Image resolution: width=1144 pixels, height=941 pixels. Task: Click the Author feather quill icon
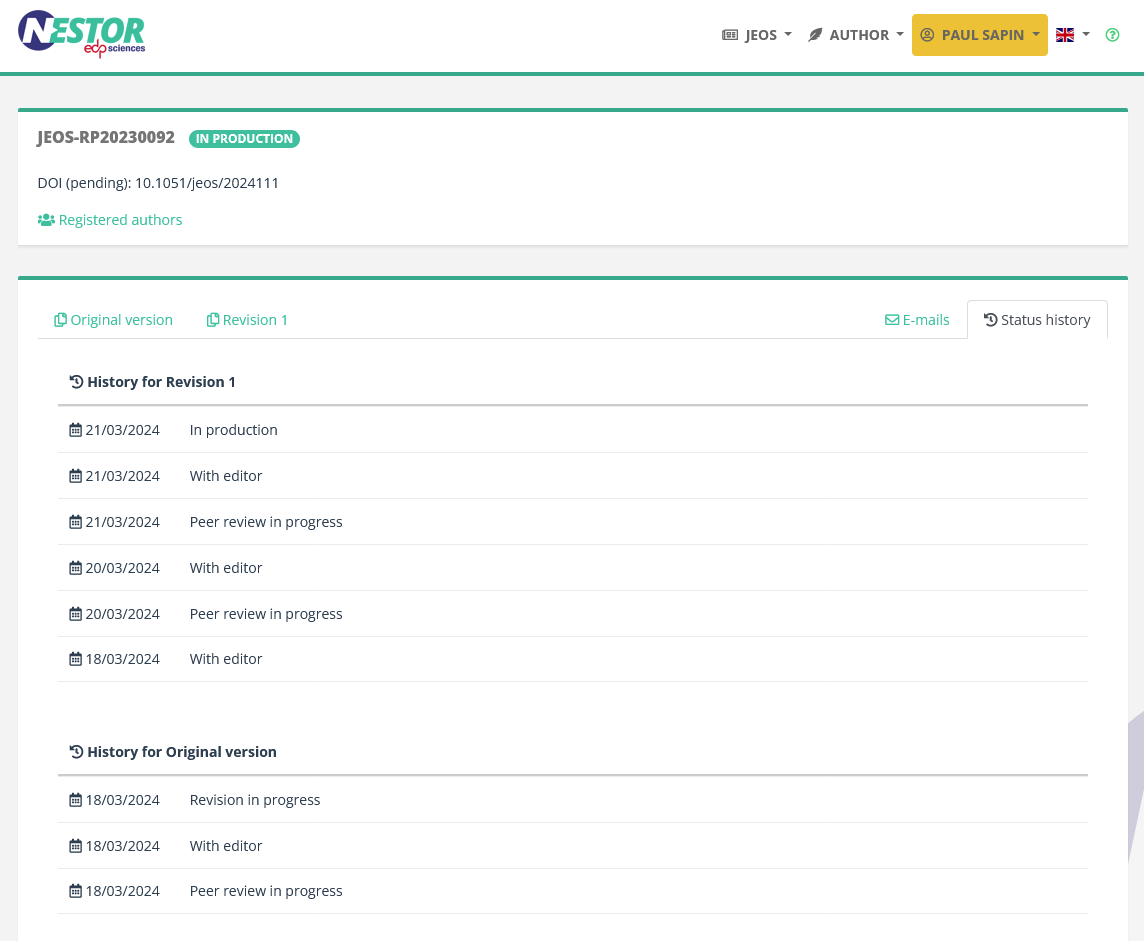[x=815, y=35]
